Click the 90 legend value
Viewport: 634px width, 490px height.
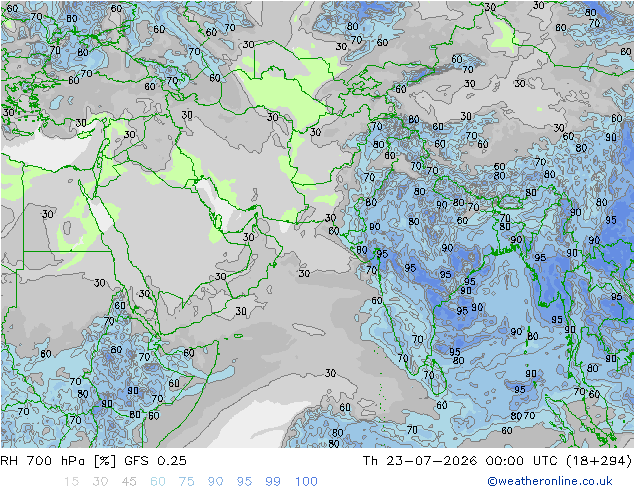216,482
